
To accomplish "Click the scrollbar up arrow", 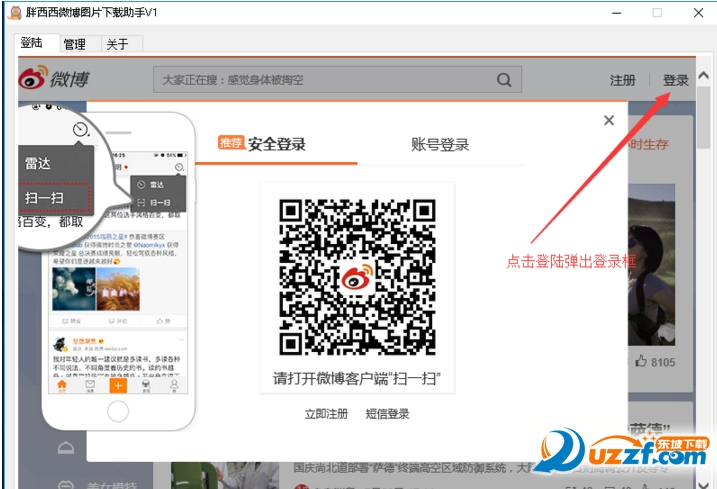I will click(x=704, y=75).
